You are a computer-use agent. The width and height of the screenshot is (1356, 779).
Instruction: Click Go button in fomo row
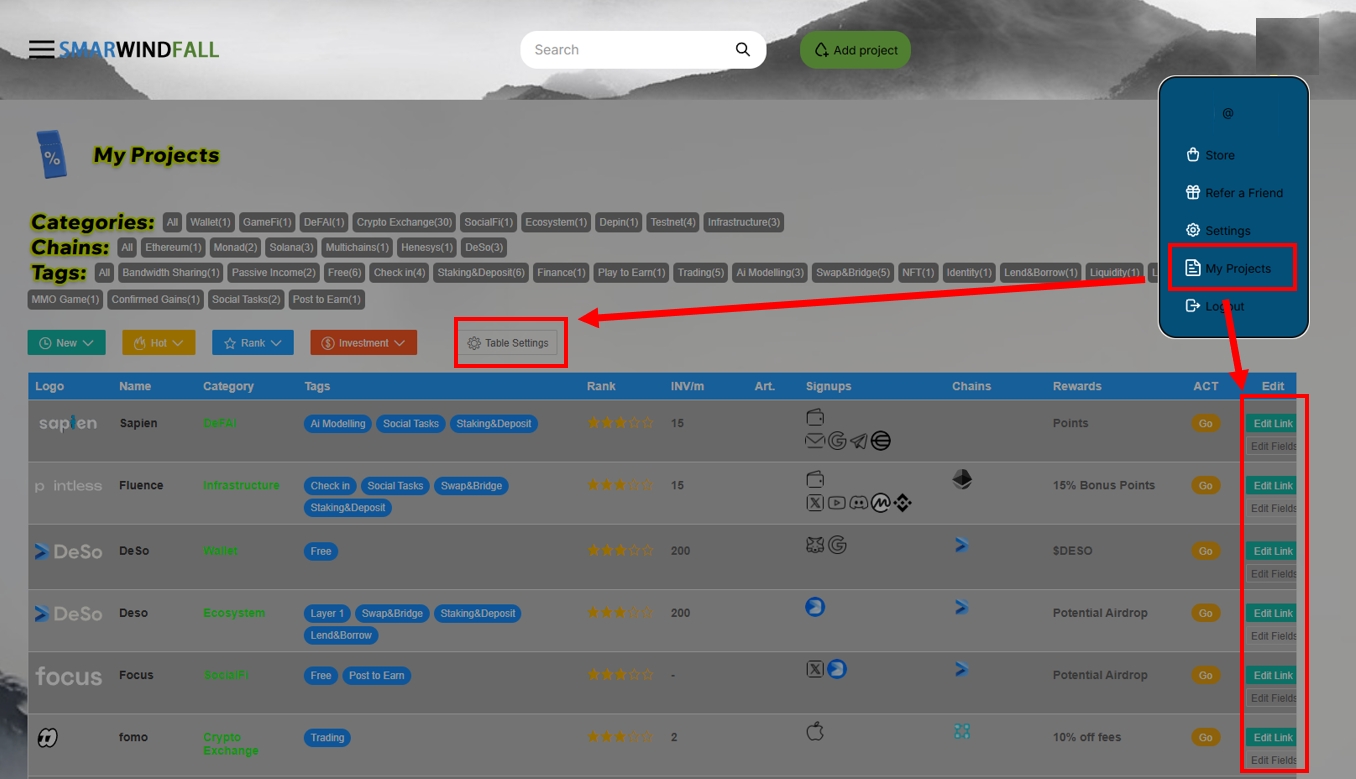click(1206, 738)
